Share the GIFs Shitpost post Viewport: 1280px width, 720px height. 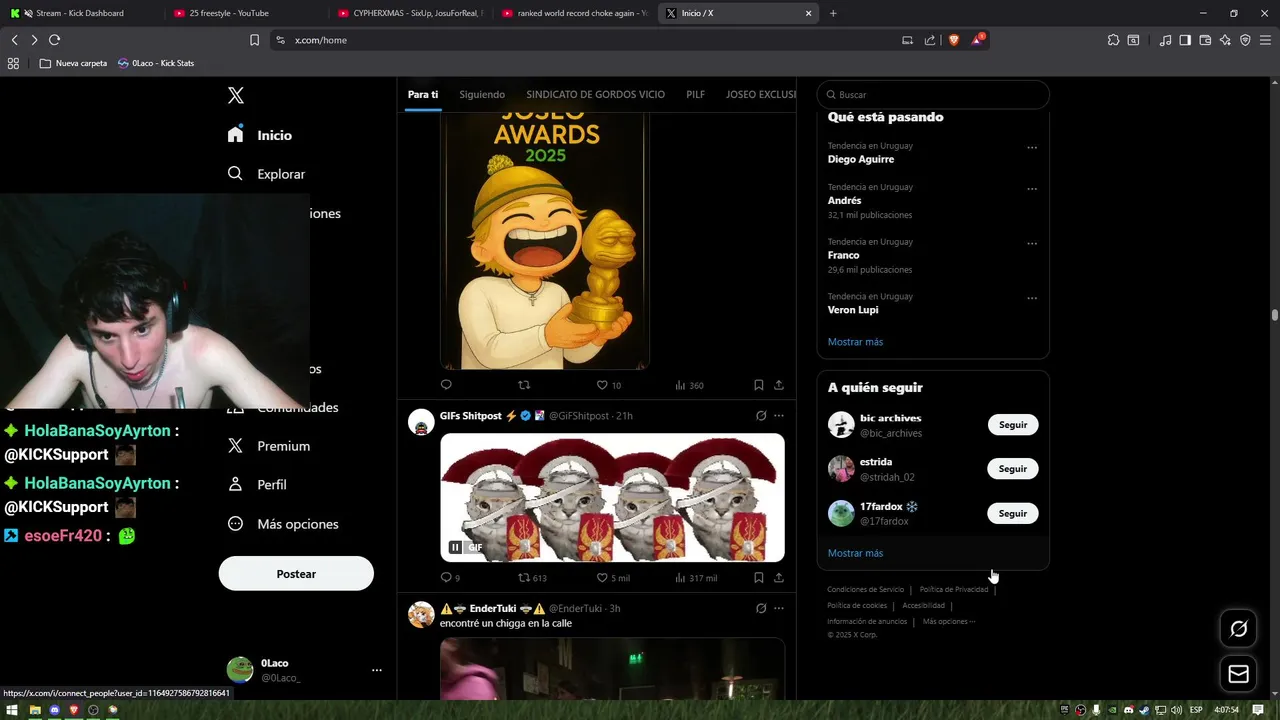tap(779, 578)
